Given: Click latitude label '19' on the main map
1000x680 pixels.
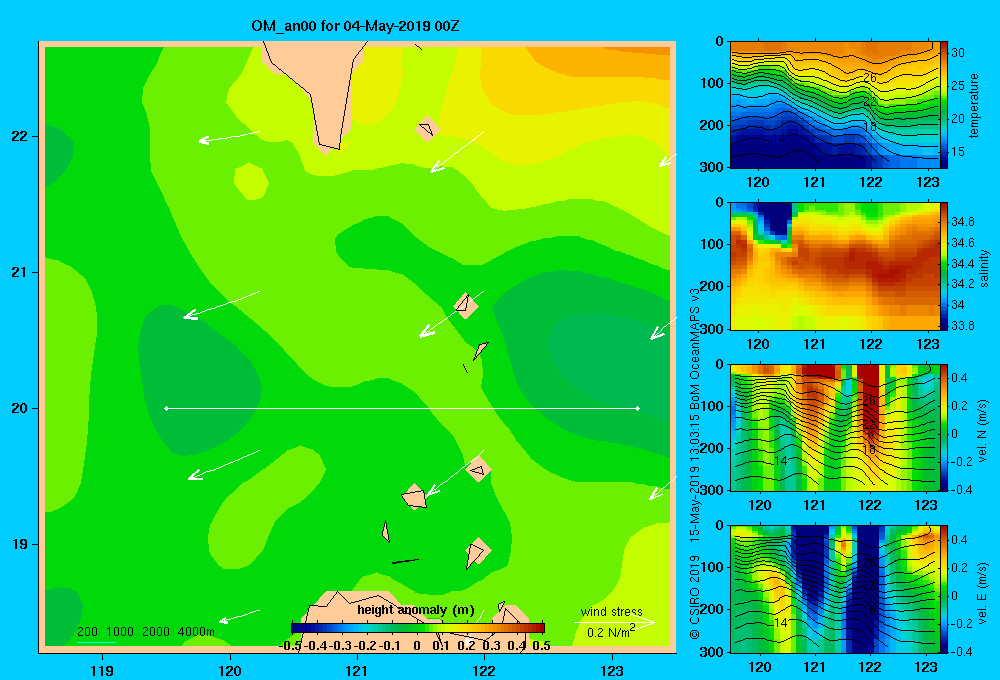Looking at the screenshot, I should [20, 544].
